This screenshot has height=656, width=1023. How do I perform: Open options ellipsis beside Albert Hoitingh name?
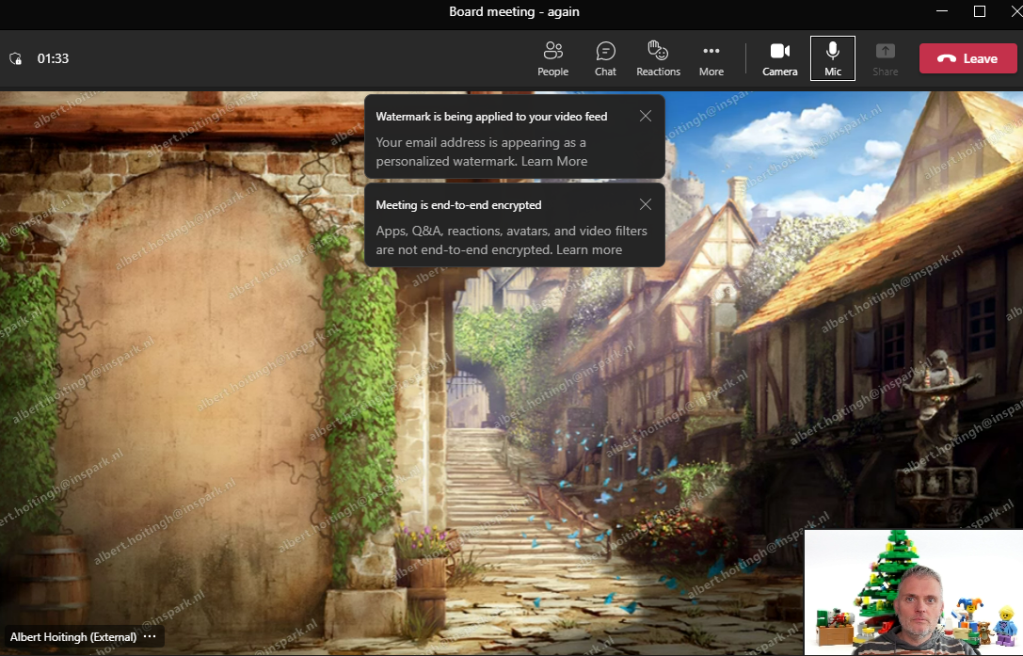click(x=150, y=637)
